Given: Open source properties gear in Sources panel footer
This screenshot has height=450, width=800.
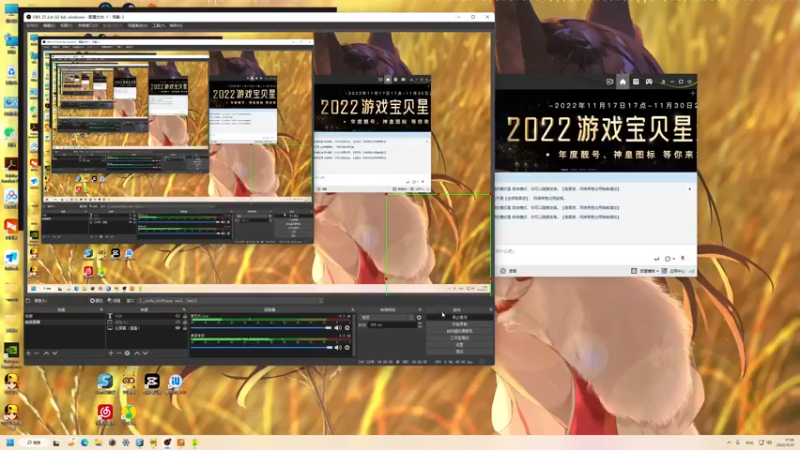Looking at the screenshot, I should pos(127,353).
